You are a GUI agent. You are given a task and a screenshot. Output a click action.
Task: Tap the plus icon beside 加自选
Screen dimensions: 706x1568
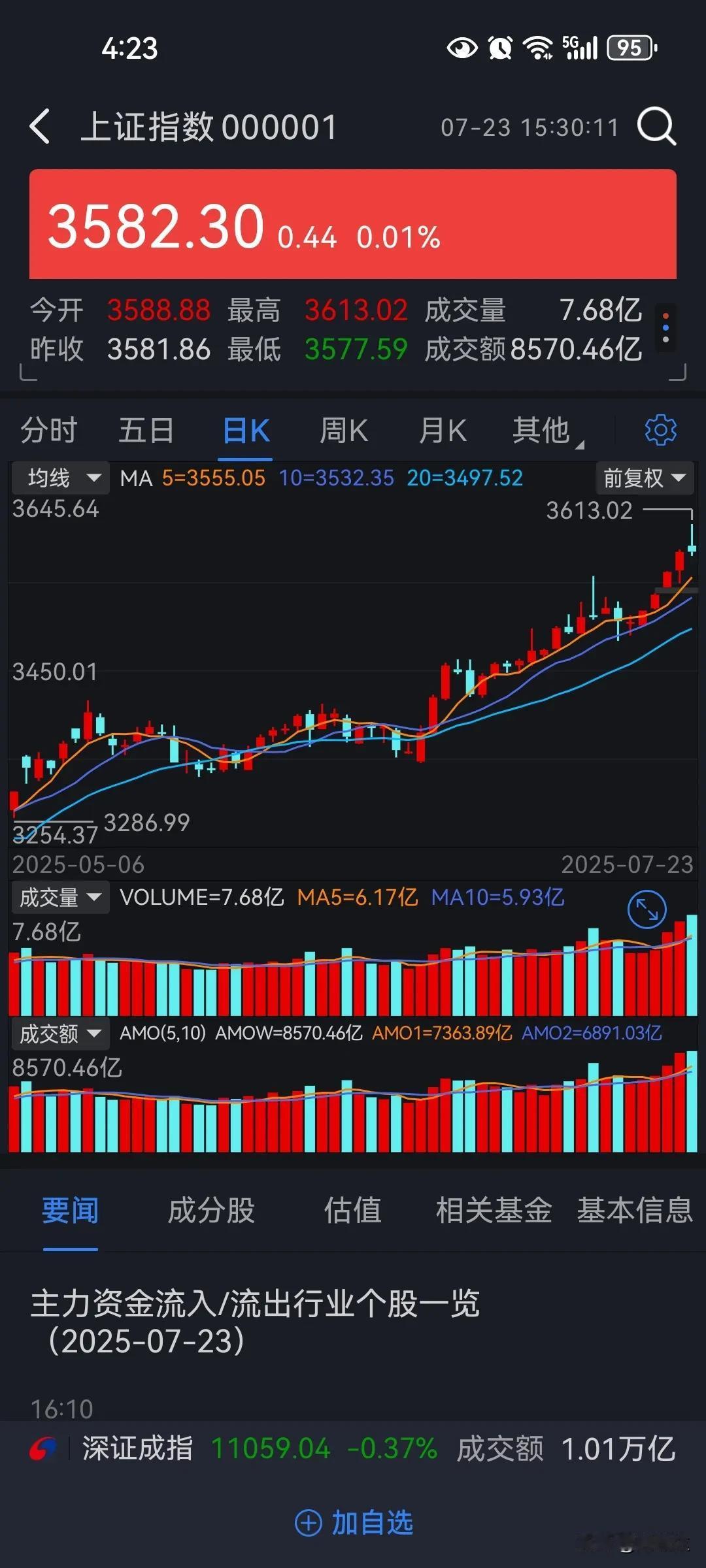click(309, 1523)
